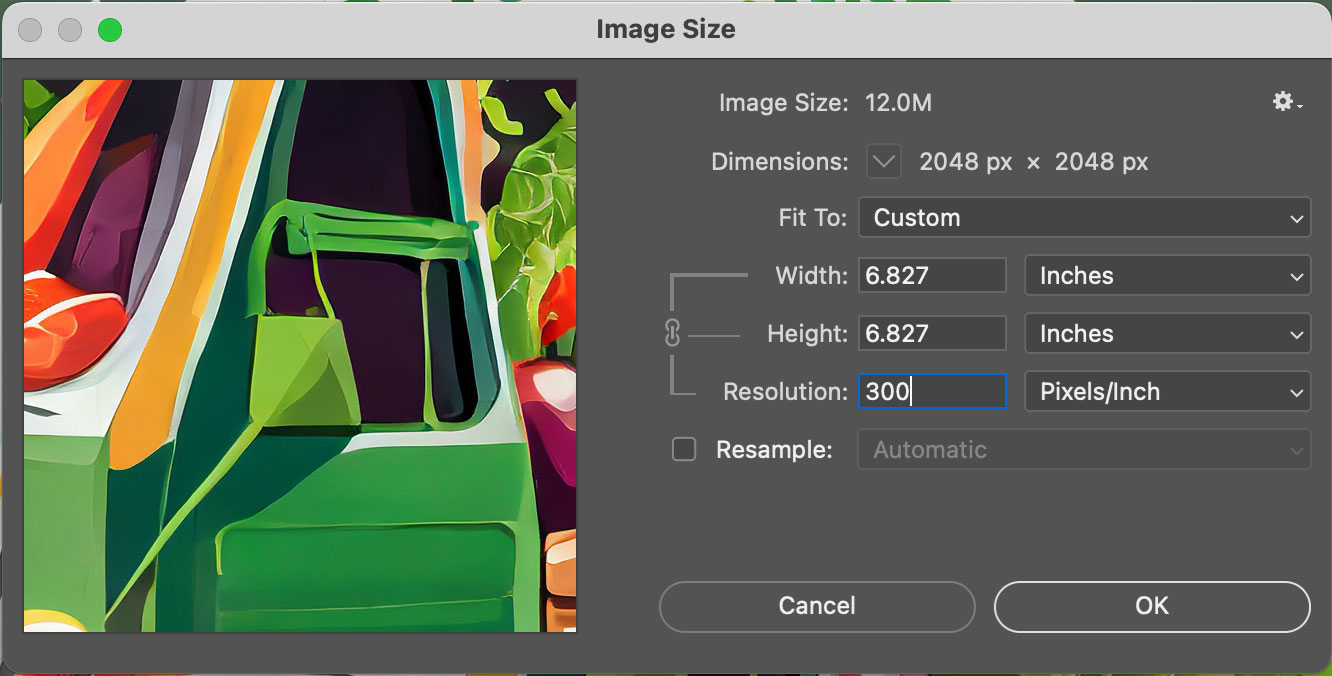Screen dimensions: 1332x676
Task: Confirm changes with the OK button
Action: 1151,606
